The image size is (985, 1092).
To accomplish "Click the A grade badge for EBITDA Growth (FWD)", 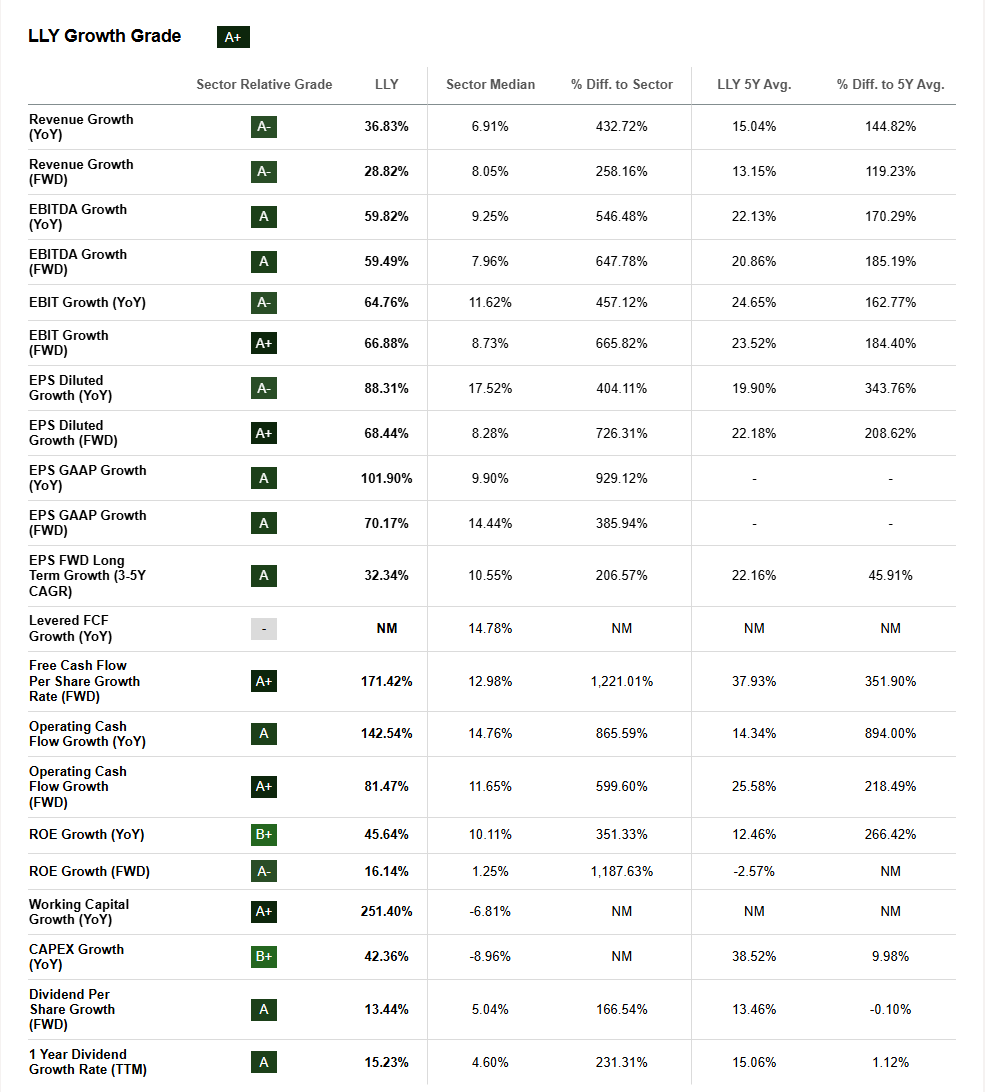I will [264, 262].
